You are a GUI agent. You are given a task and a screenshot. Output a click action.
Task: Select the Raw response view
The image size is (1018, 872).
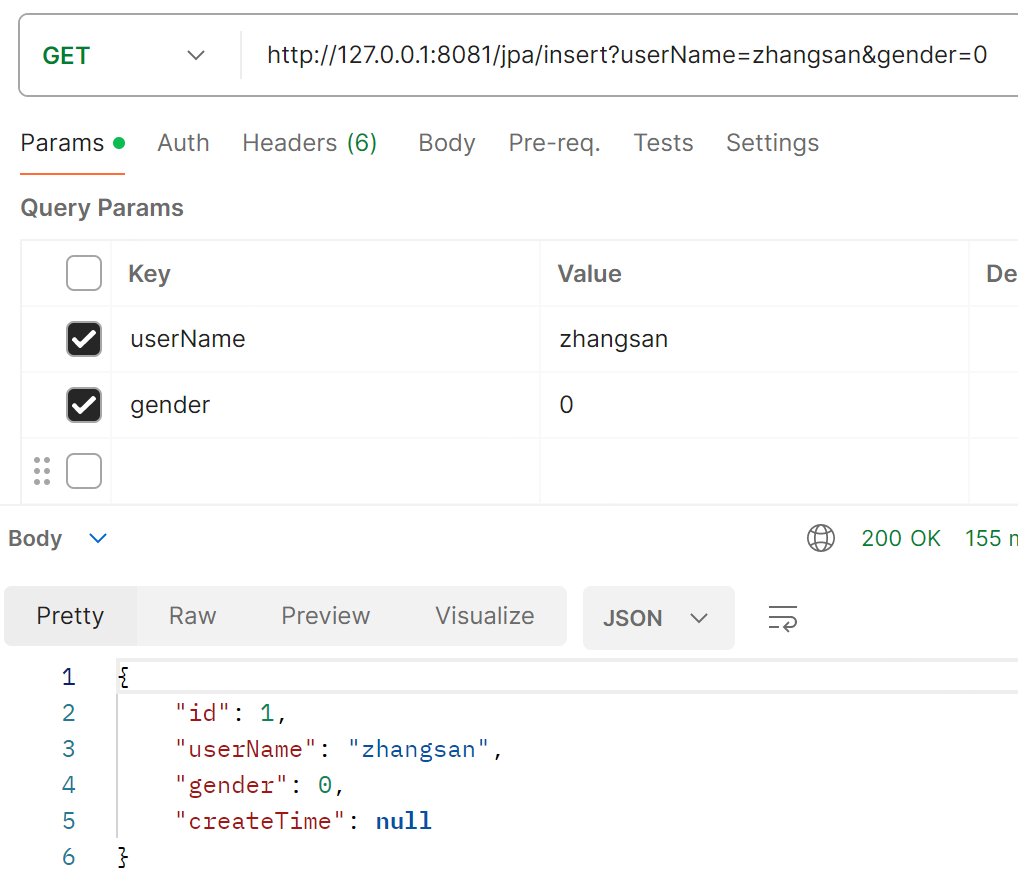click(x=192, y=616)
